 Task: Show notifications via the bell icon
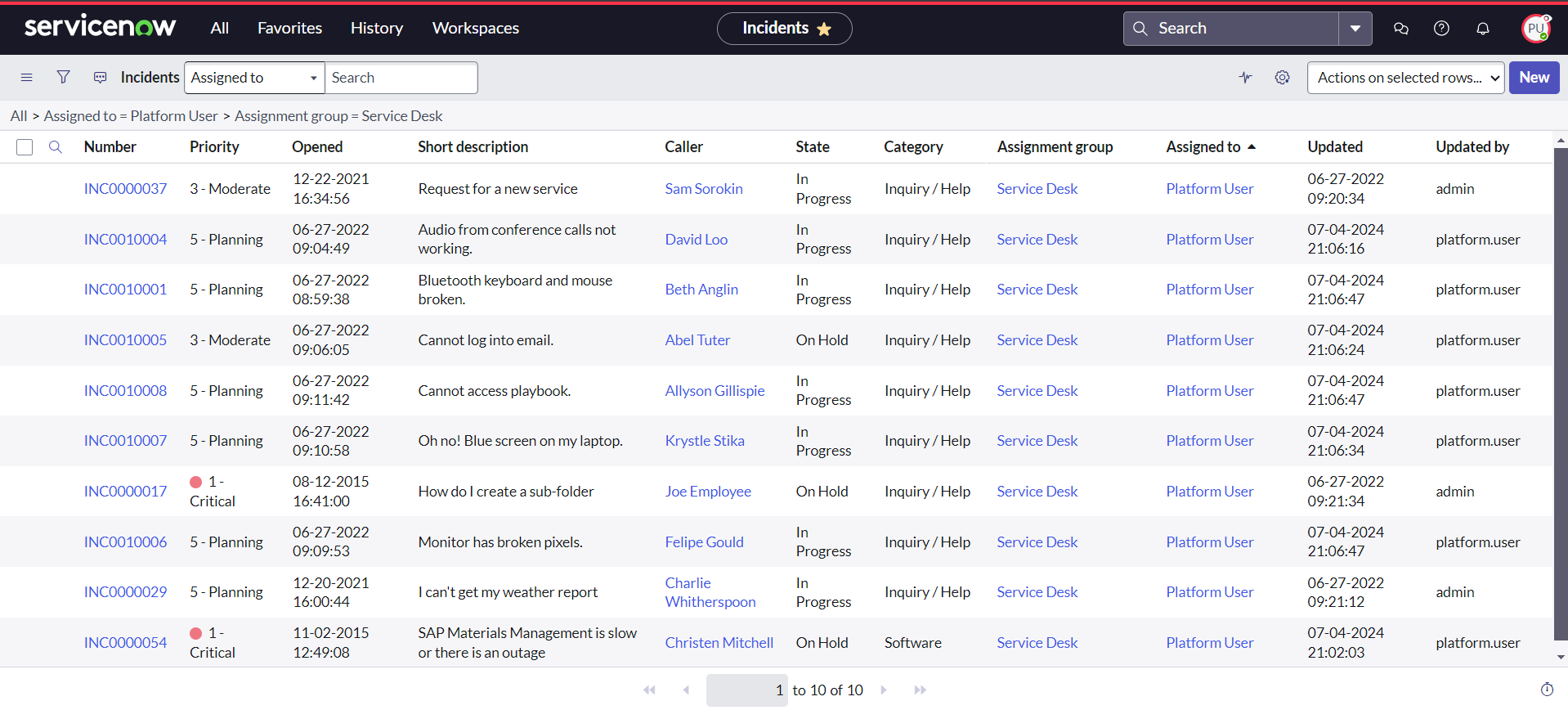coord(1482,29)
